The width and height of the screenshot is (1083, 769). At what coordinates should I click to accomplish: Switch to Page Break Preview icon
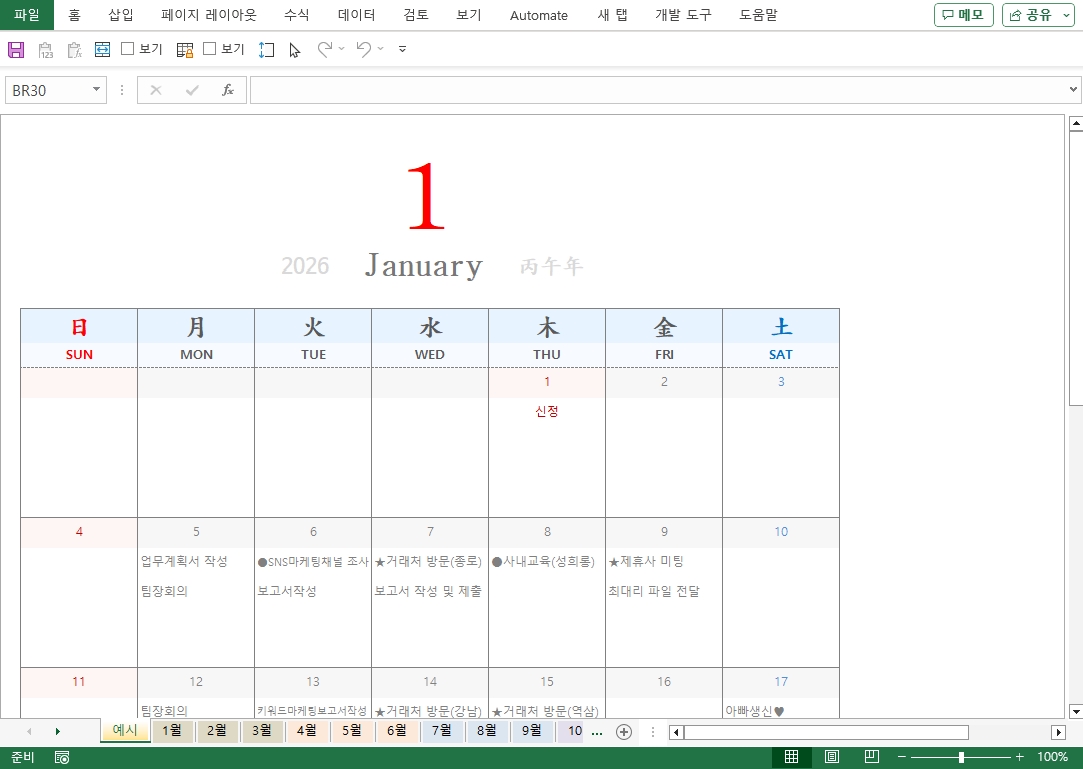(871, 757)
